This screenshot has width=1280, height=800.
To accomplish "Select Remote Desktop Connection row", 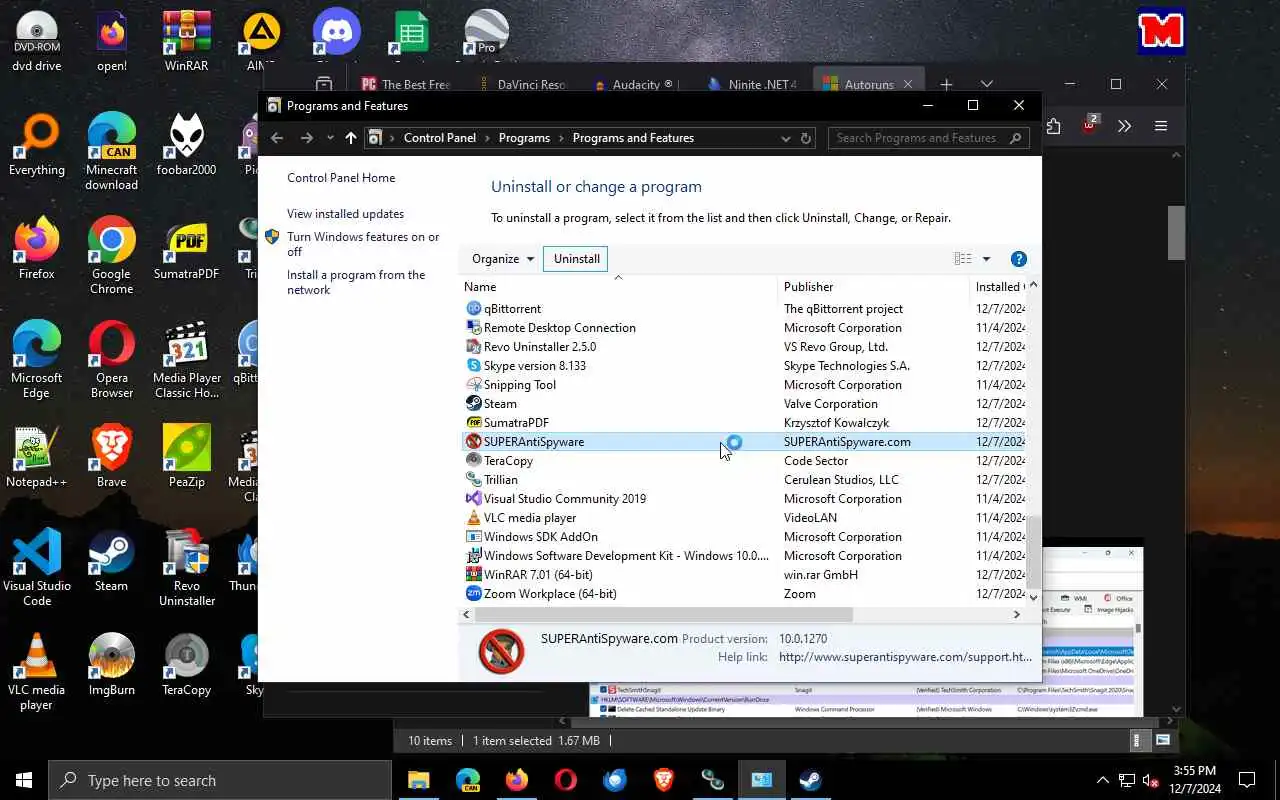I will click(743, 328).
